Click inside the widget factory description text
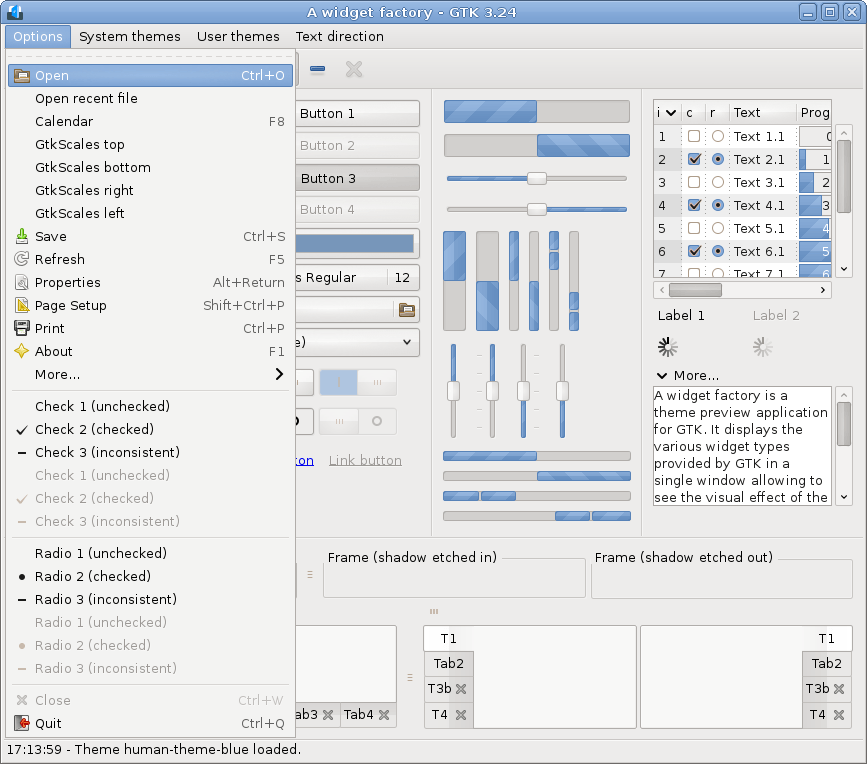 tap(741, 446)
